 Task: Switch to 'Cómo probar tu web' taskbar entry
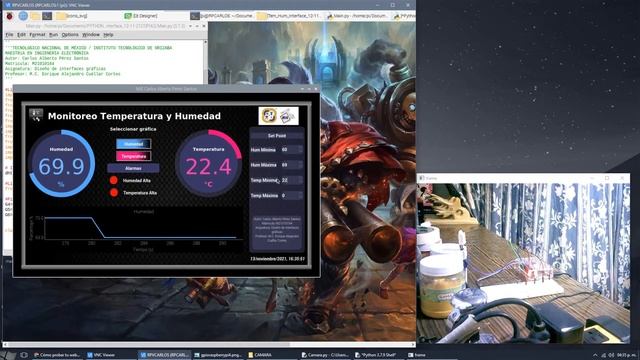pos(57,355)
